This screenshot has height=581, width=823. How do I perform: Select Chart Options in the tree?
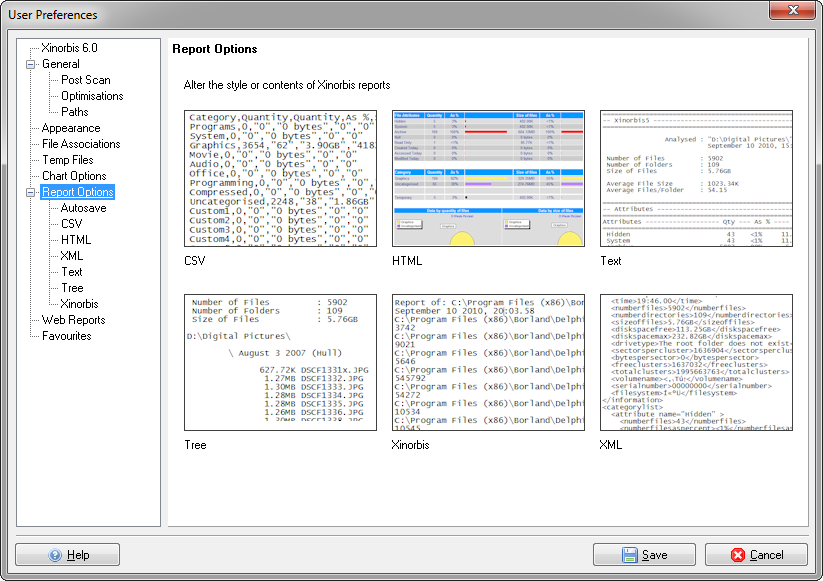tap(74, 176)
